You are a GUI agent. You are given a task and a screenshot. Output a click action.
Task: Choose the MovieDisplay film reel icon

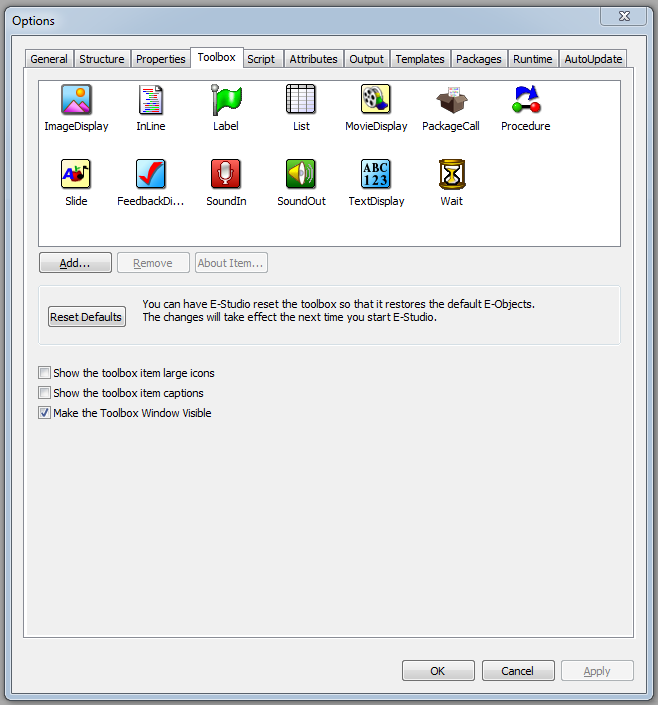tap(376, 99)
